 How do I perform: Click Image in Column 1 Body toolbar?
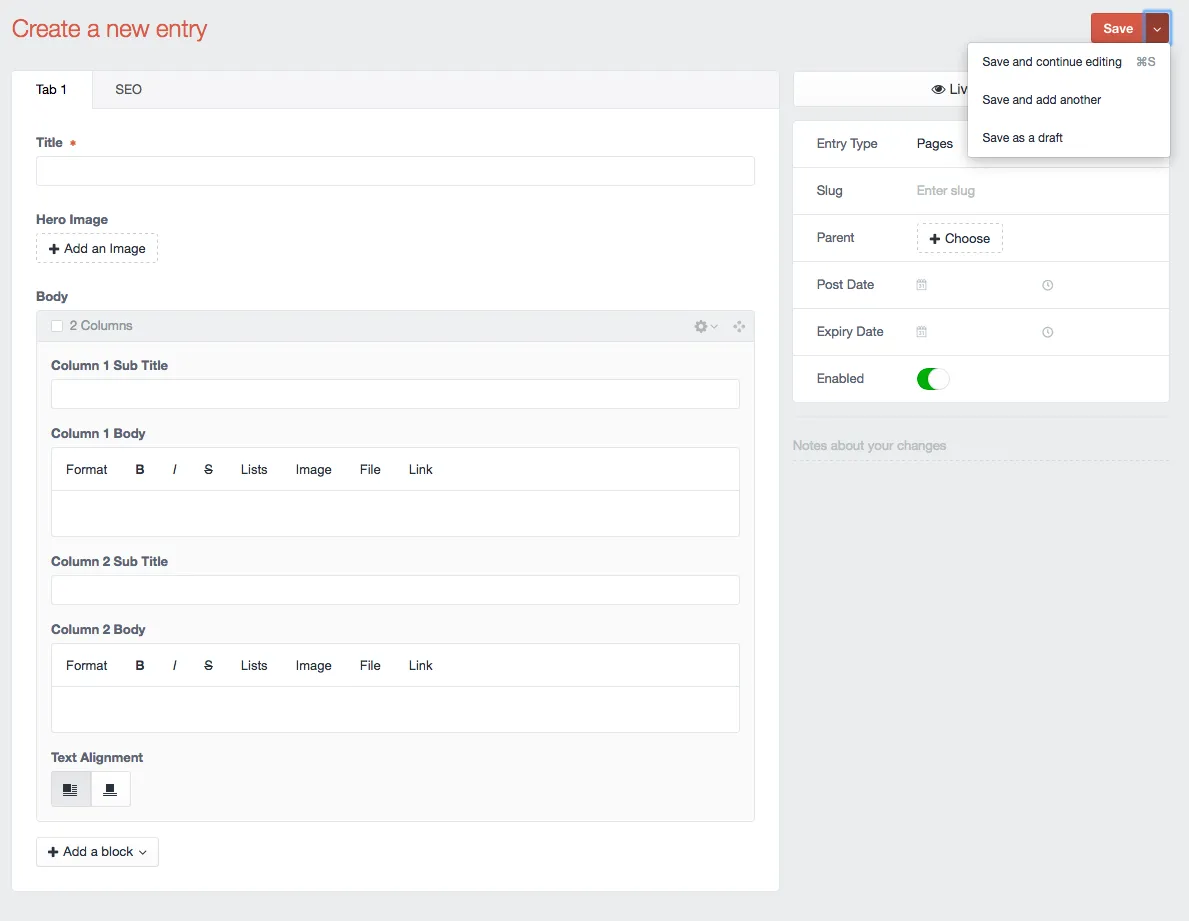(x=313, y=469)
